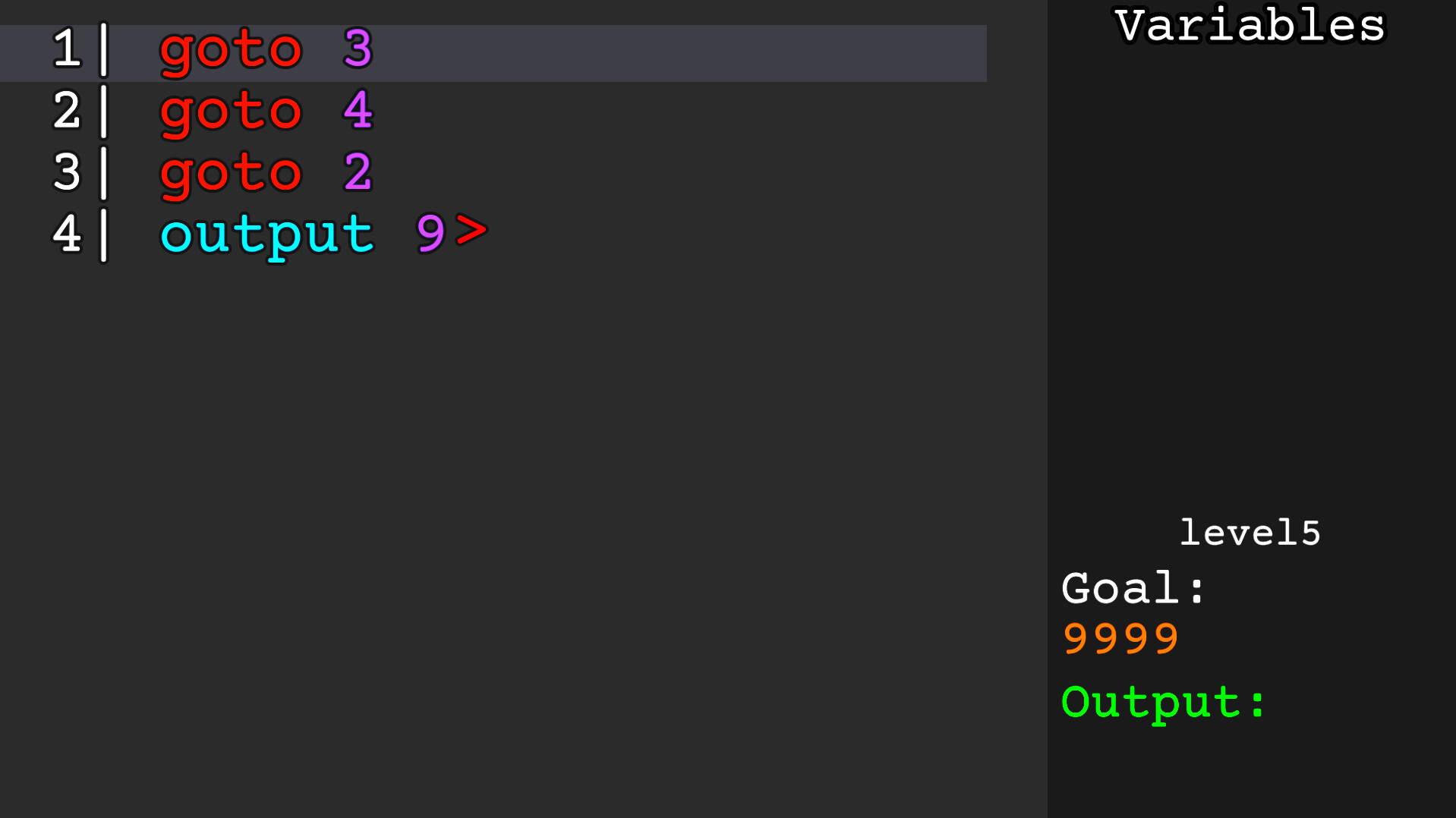Click line number 4 in the gutter
The height and width of the screenshot is (818, 1456).
[67, 234]
